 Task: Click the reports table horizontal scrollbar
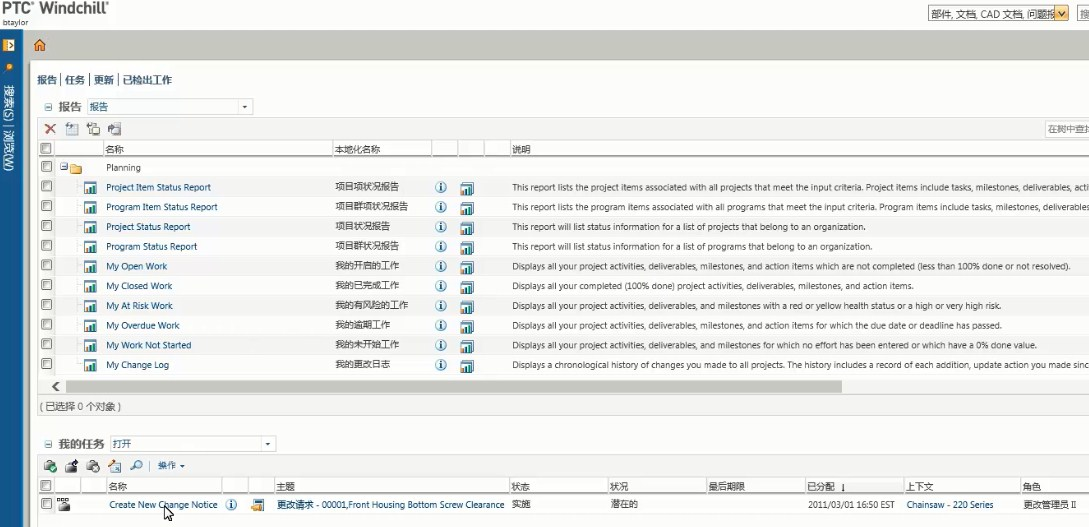pos(453,386)
